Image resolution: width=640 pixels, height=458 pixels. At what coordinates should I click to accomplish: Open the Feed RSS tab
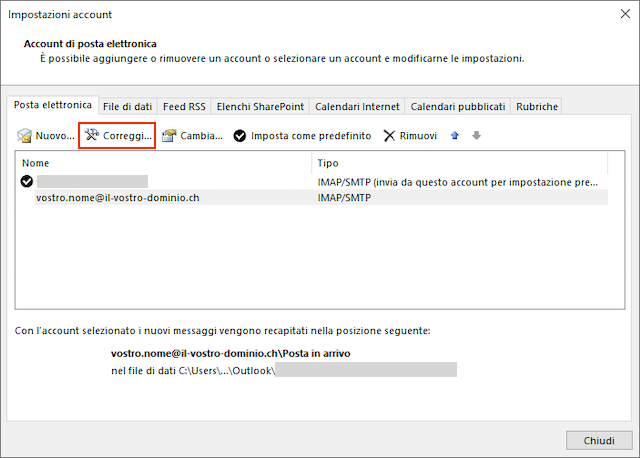pyautogui.click(x=184, y=107)
